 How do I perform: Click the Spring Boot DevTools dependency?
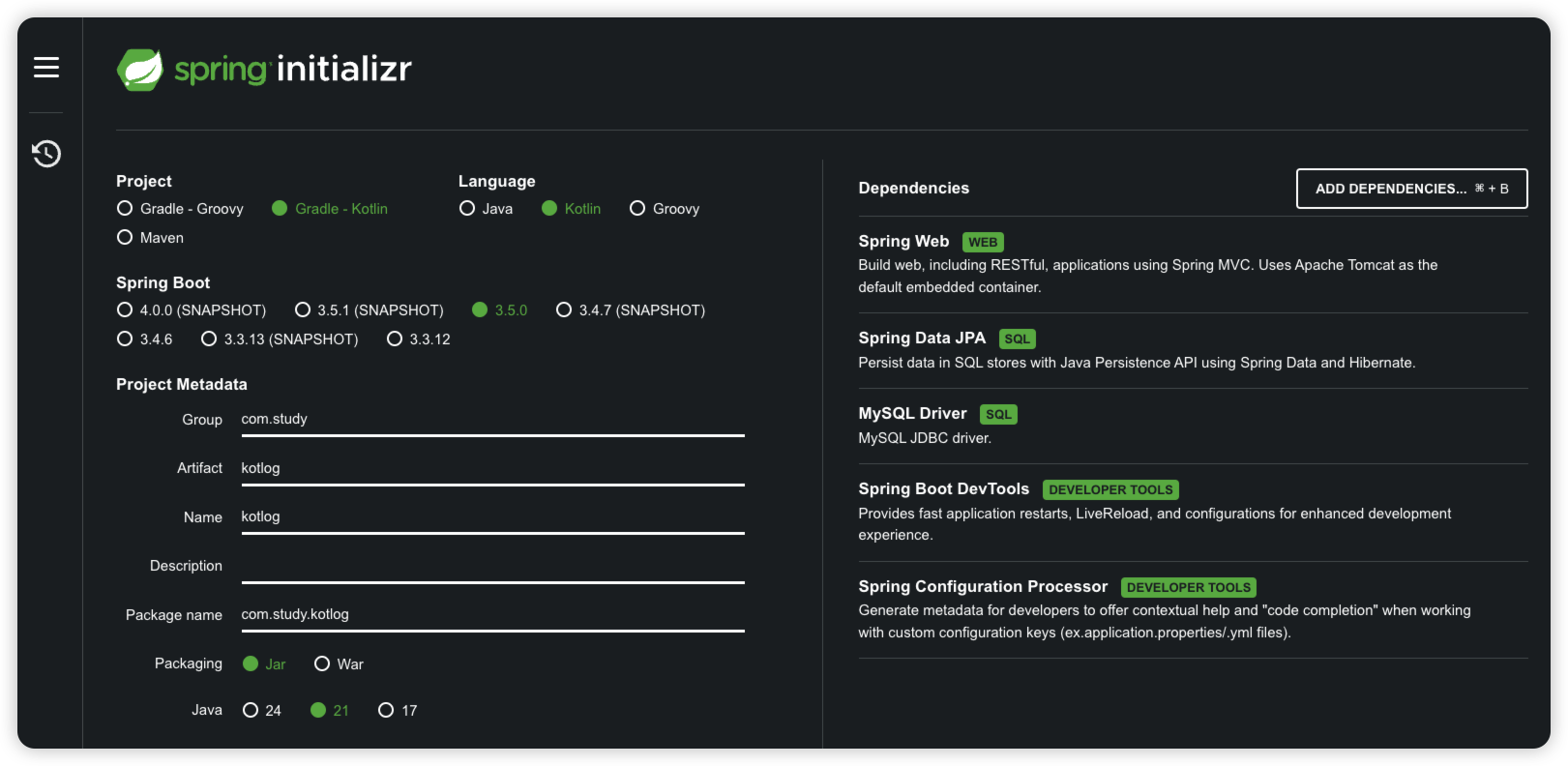(x=1194, y=512)
